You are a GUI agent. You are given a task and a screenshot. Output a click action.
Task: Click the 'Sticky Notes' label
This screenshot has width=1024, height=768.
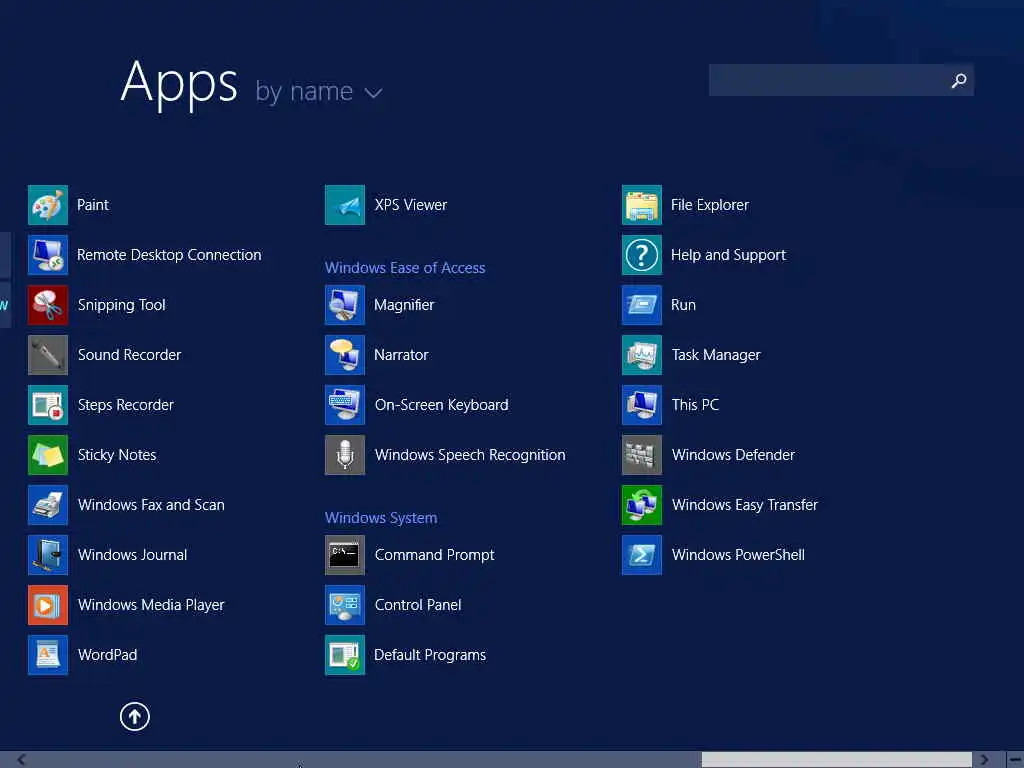point(117,455)
